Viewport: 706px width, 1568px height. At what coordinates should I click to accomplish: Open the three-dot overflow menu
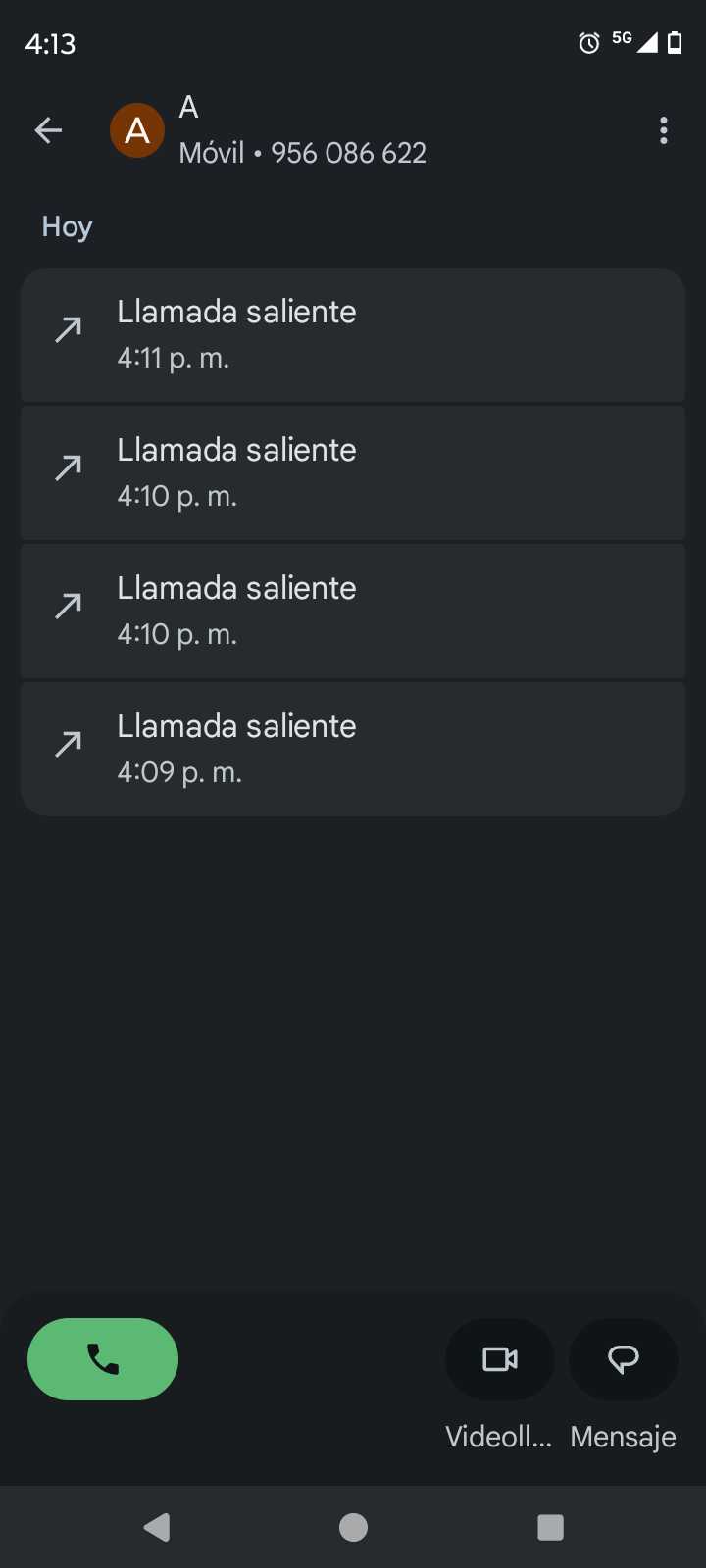664,130
